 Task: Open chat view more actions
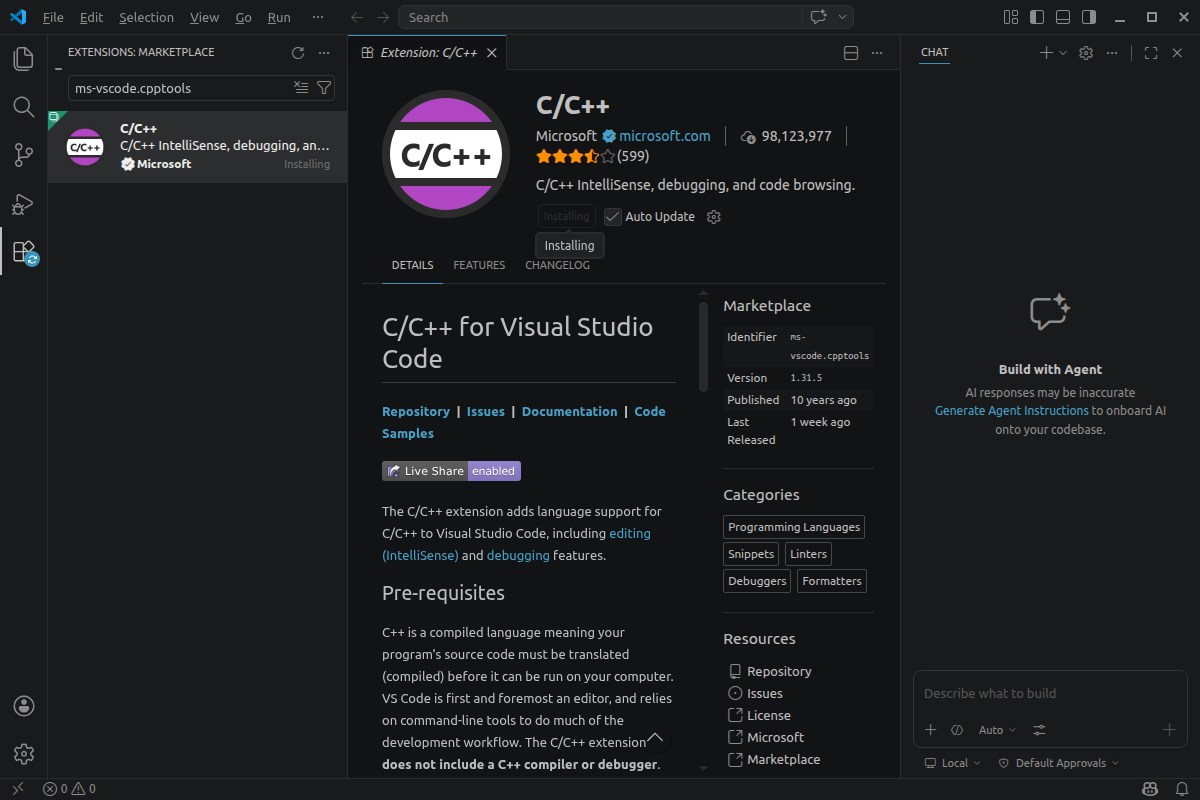point(1112,53)
